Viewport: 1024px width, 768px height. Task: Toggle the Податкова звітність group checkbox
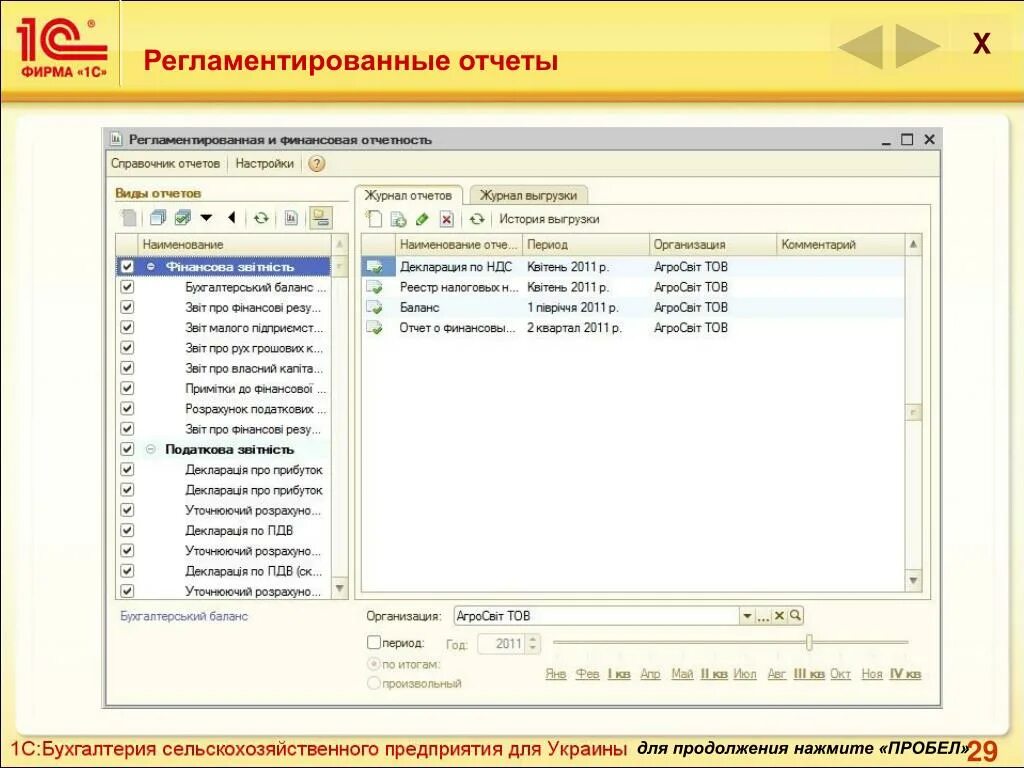coord(127,449)
